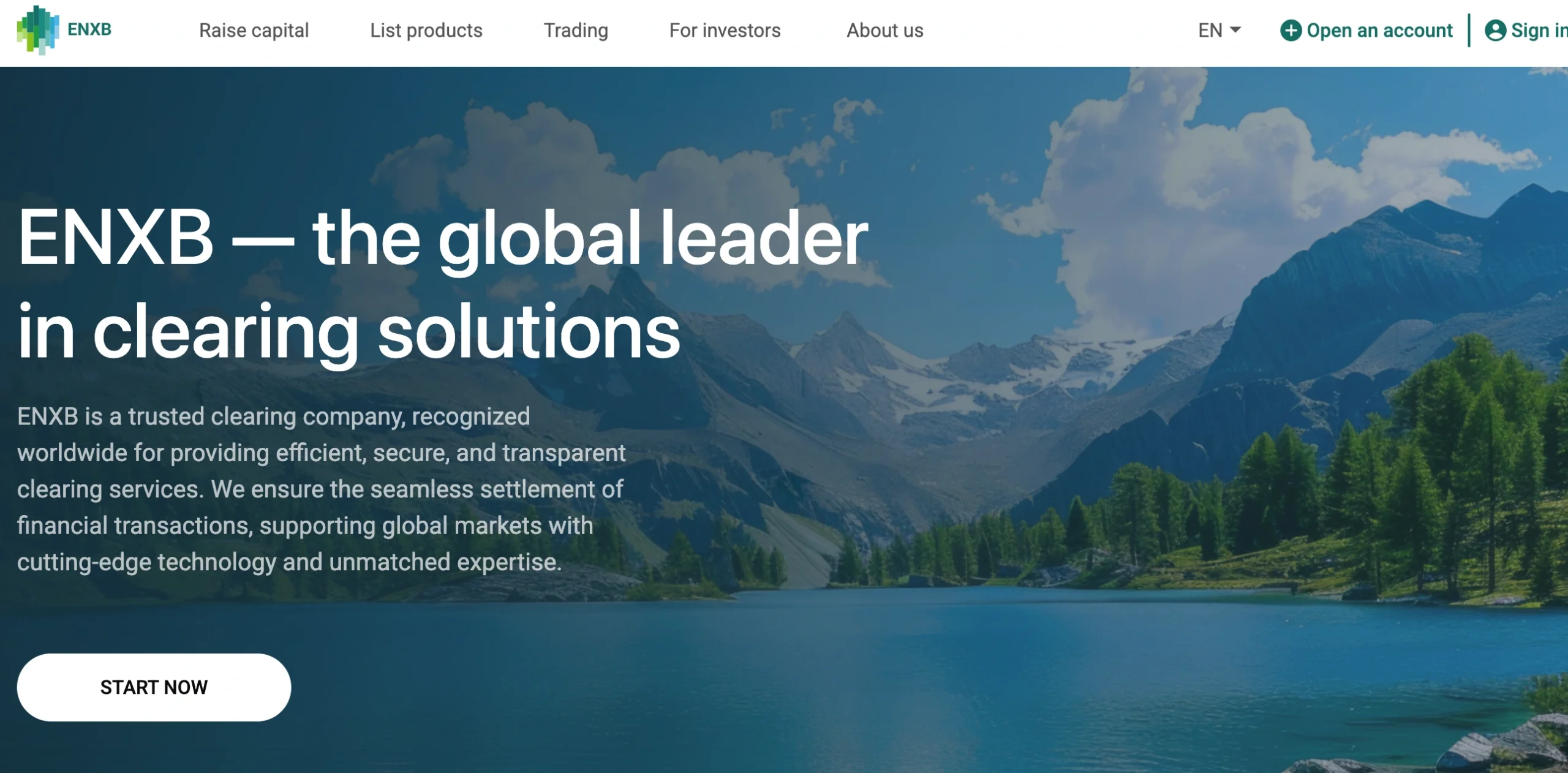Viewport: 1568px width, 773px height.
Task: Open the List products menu
Action: 426,31
